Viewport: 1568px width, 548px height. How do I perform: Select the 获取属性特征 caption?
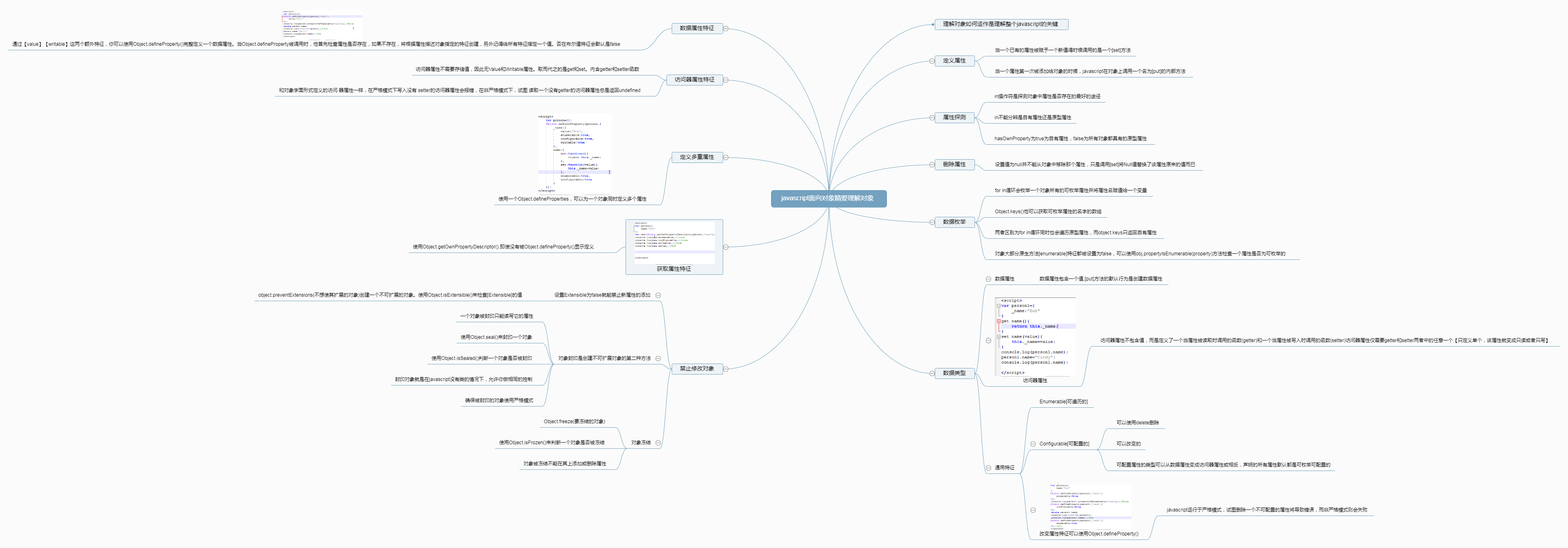click(674, 269)
